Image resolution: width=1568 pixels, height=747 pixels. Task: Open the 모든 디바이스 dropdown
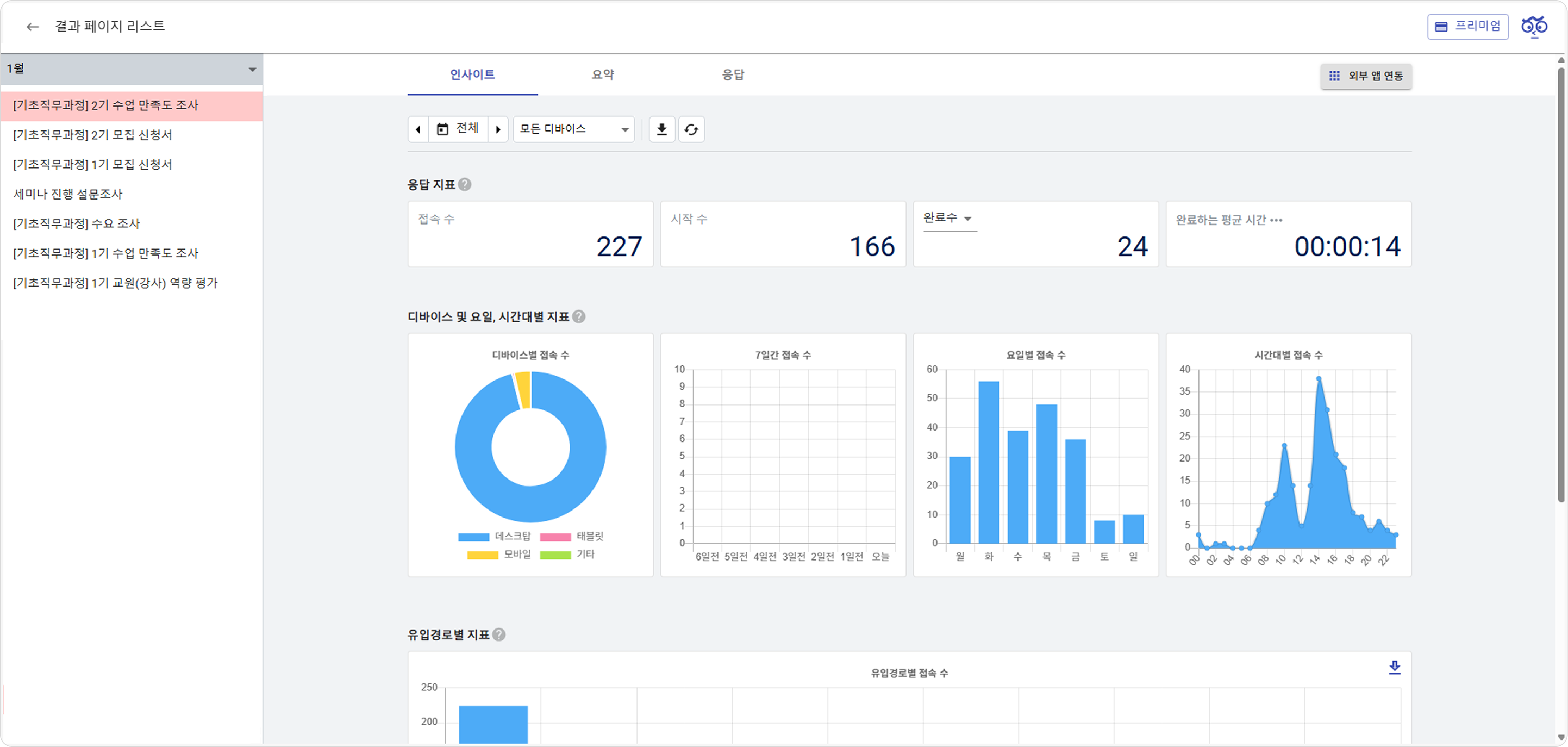(x=573, y=129)
